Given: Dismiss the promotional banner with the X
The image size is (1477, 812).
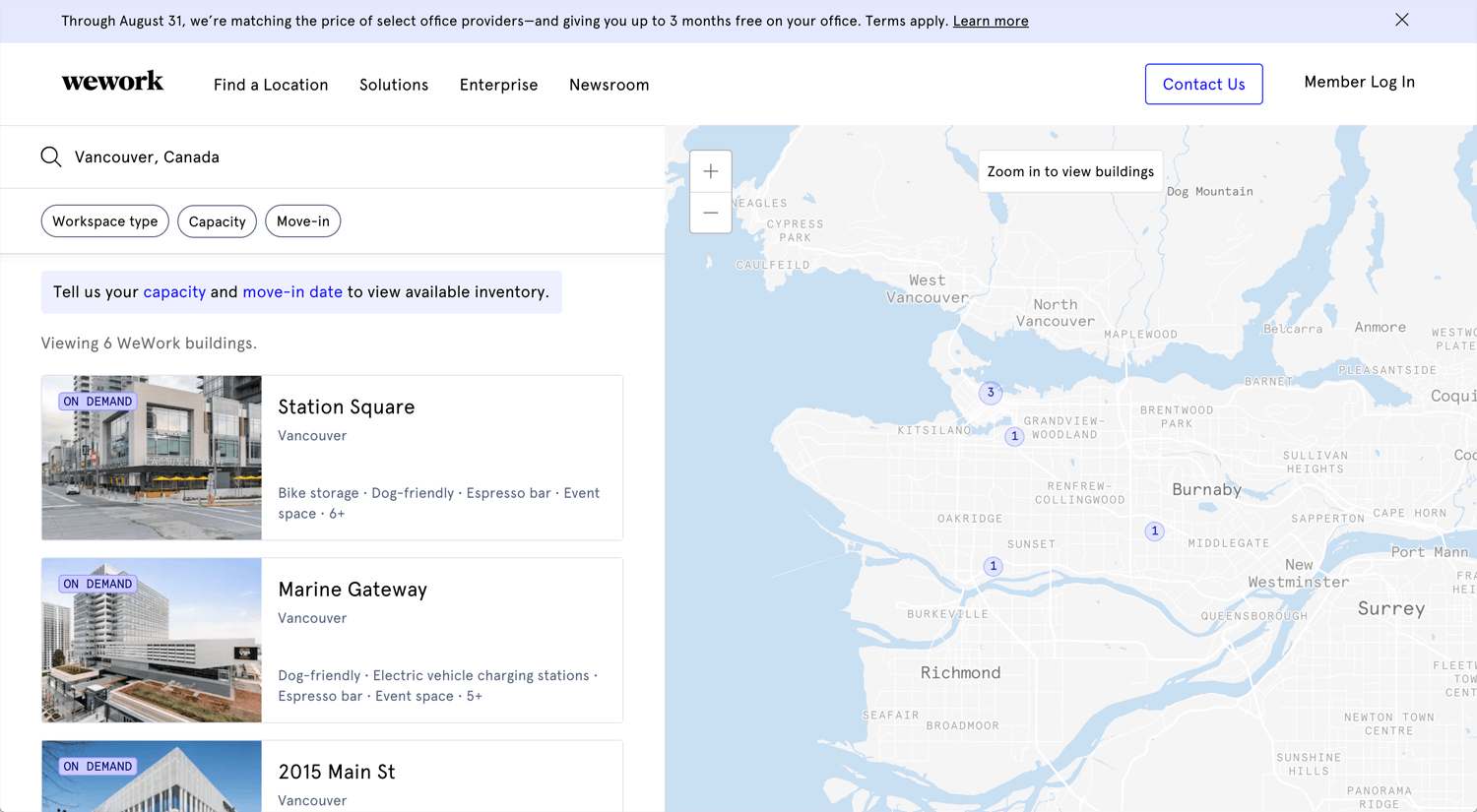Looking at the screenshot, I should tap(1401, 20).
